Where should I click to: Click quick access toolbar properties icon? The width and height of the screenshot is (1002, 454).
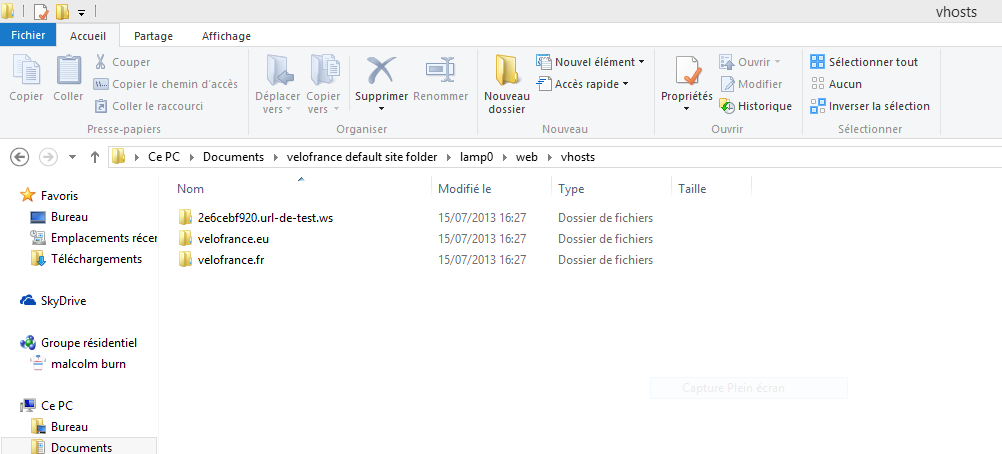[x=41, y=12]
